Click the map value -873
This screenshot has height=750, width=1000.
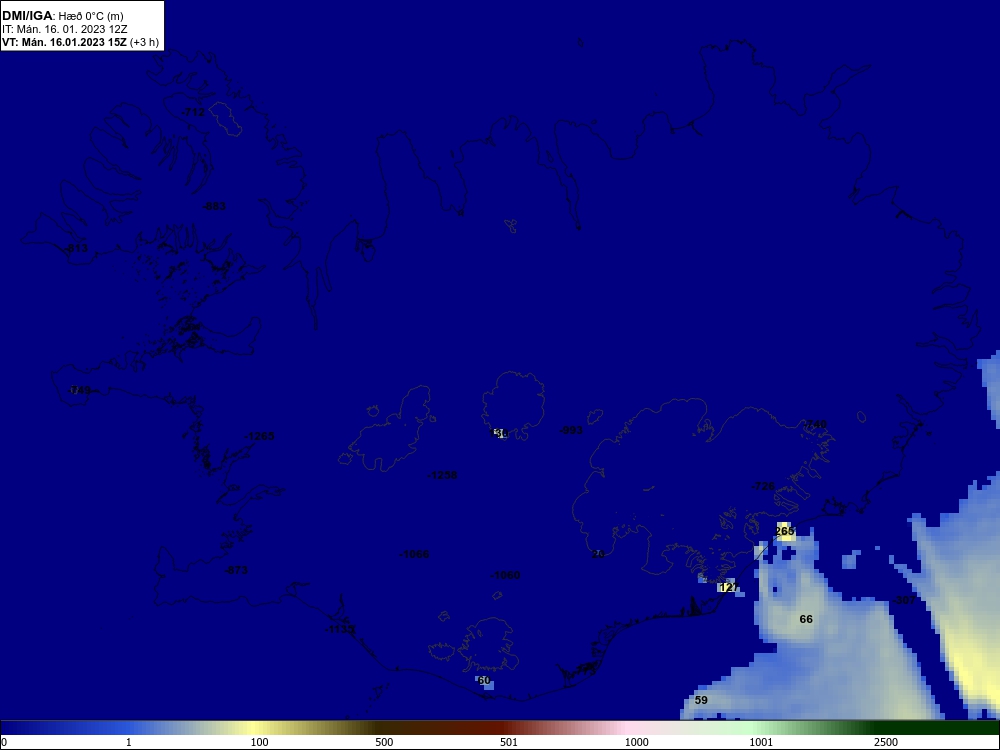tap(236, 570)
